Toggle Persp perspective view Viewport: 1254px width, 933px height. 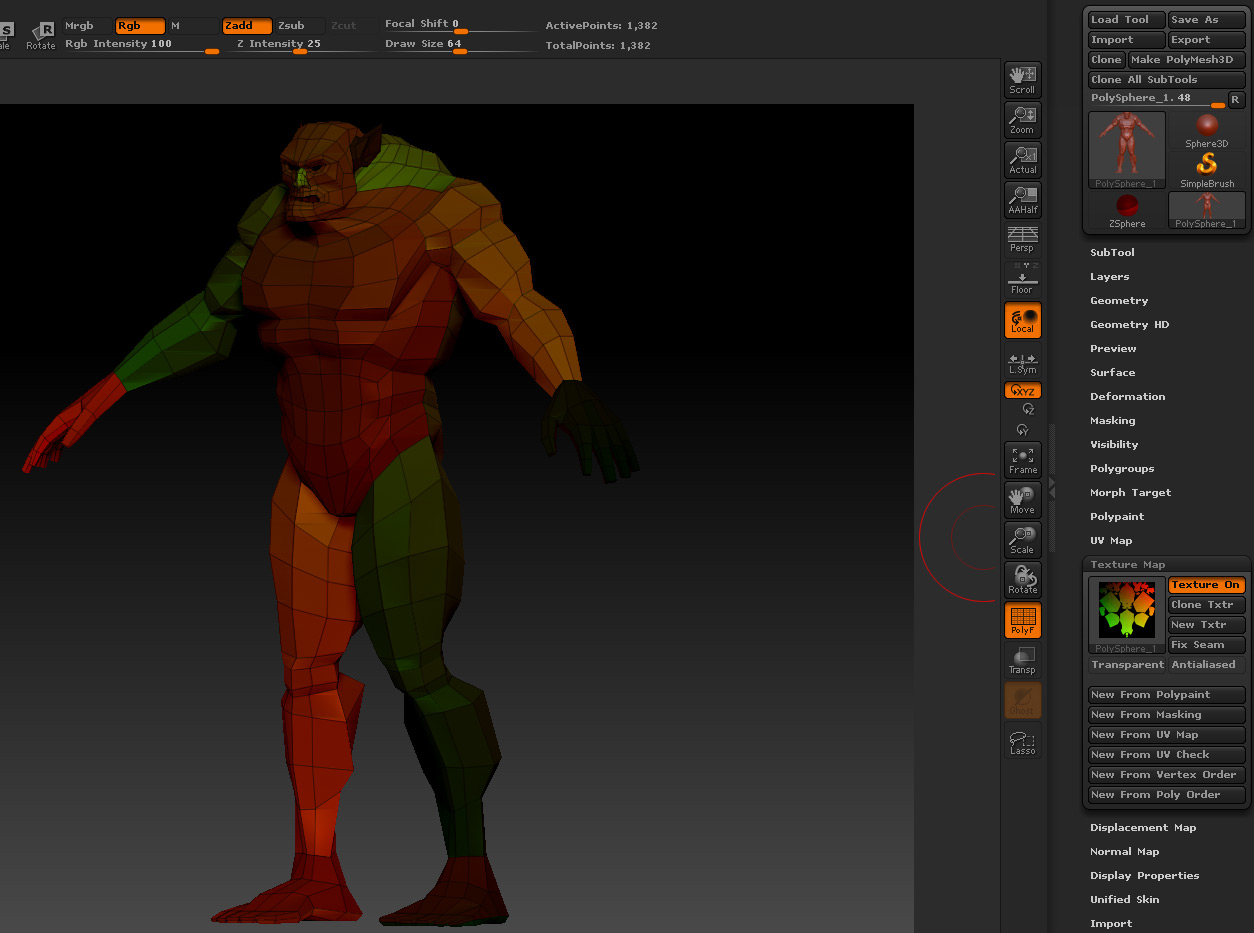point(1022,240)
